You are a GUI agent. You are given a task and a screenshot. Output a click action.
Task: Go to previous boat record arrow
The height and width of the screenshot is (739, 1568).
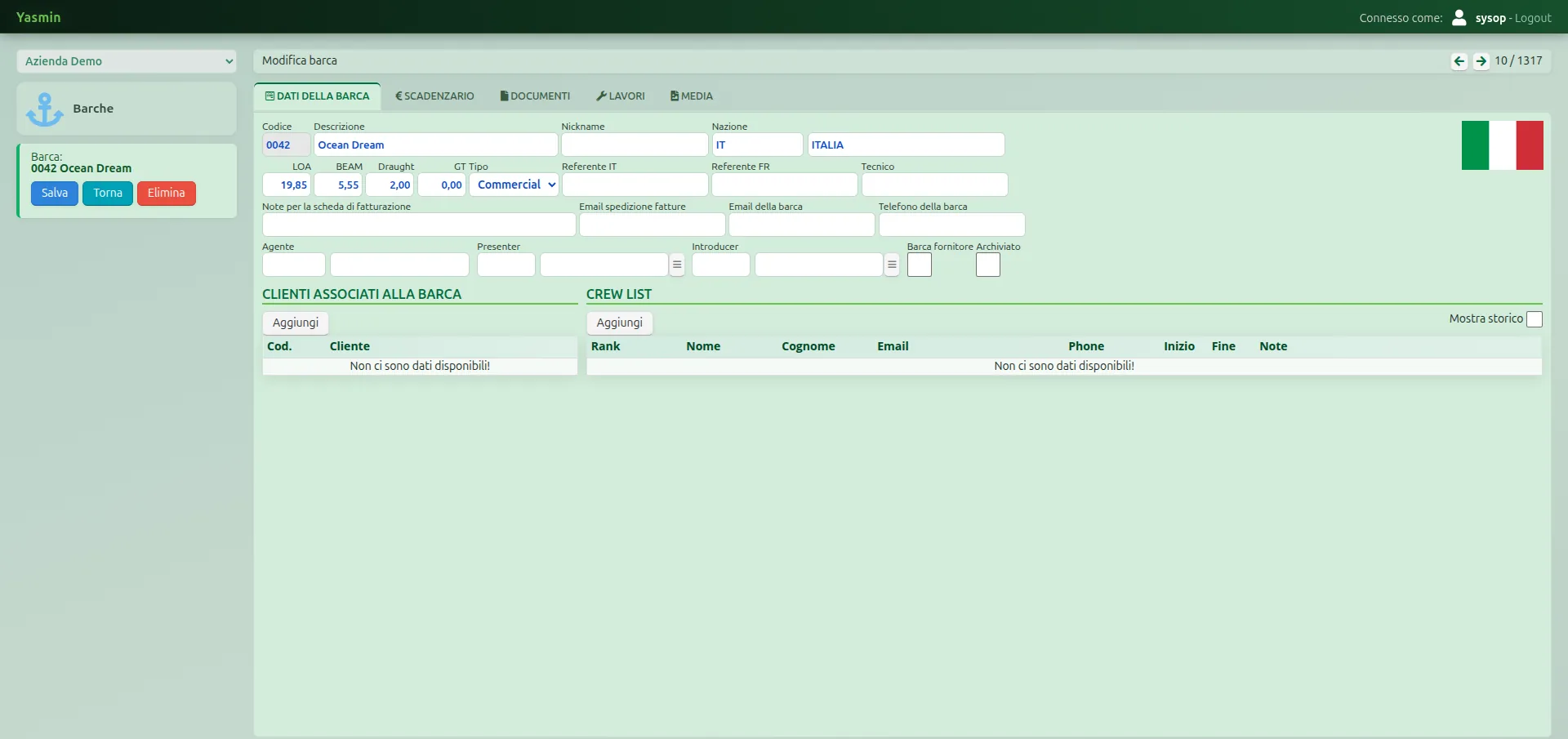click(x=1459, y=61)
